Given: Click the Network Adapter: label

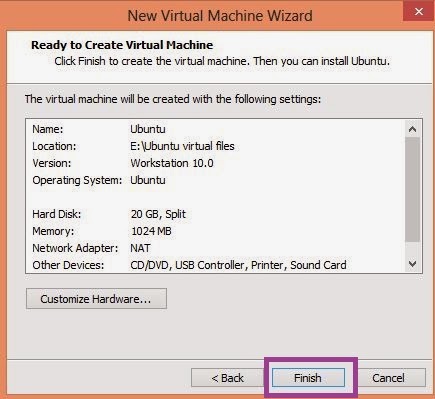Looking at the screenshot, I should pos(75,248).
